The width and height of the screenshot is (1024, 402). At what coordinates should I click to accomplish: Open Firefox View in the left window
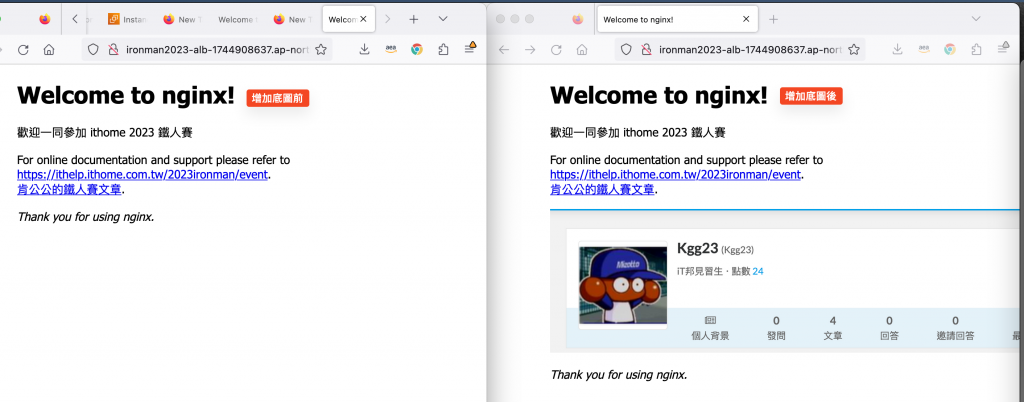click(44, 20)
